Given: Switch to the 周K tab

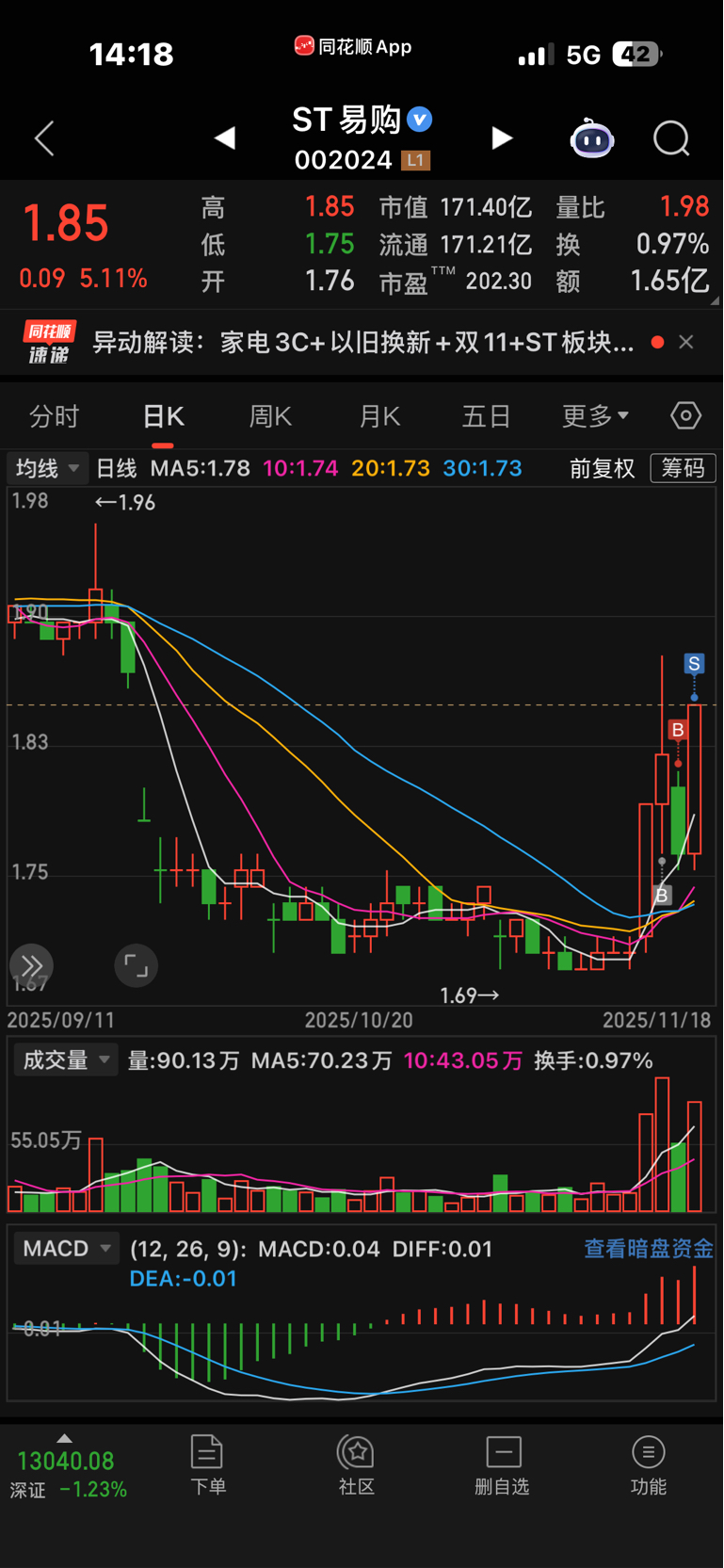Looking at the screenshot, I should (x=270, y=416).
